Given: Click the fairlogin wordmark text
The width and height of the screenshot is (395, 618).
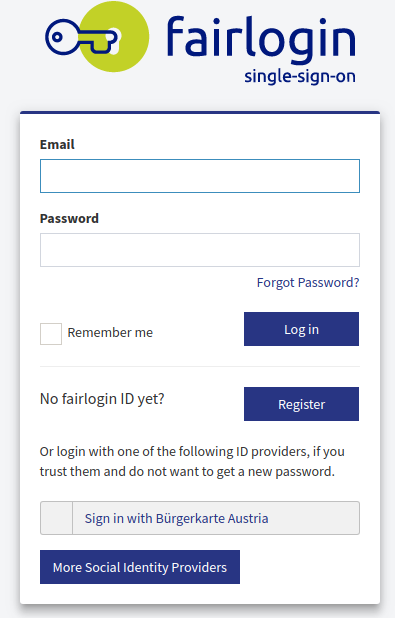Looking at the screenshot, I should click(261, 40).
